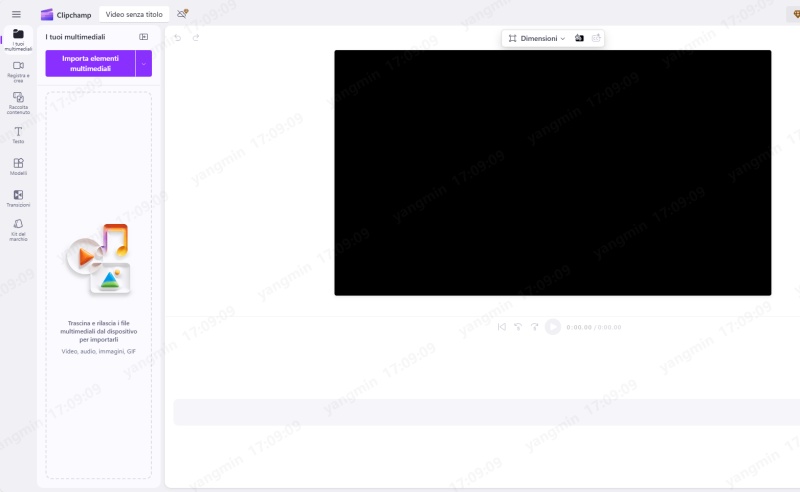Click the premium diamond icon
The image size is (800, 492).
(795, 14)
